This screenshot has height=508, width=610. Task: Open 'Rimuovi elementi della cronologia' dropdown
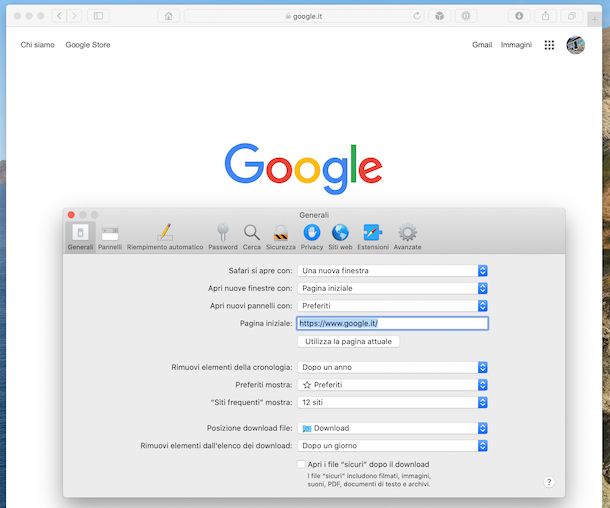pyautogui.click(x=393, y=367)
